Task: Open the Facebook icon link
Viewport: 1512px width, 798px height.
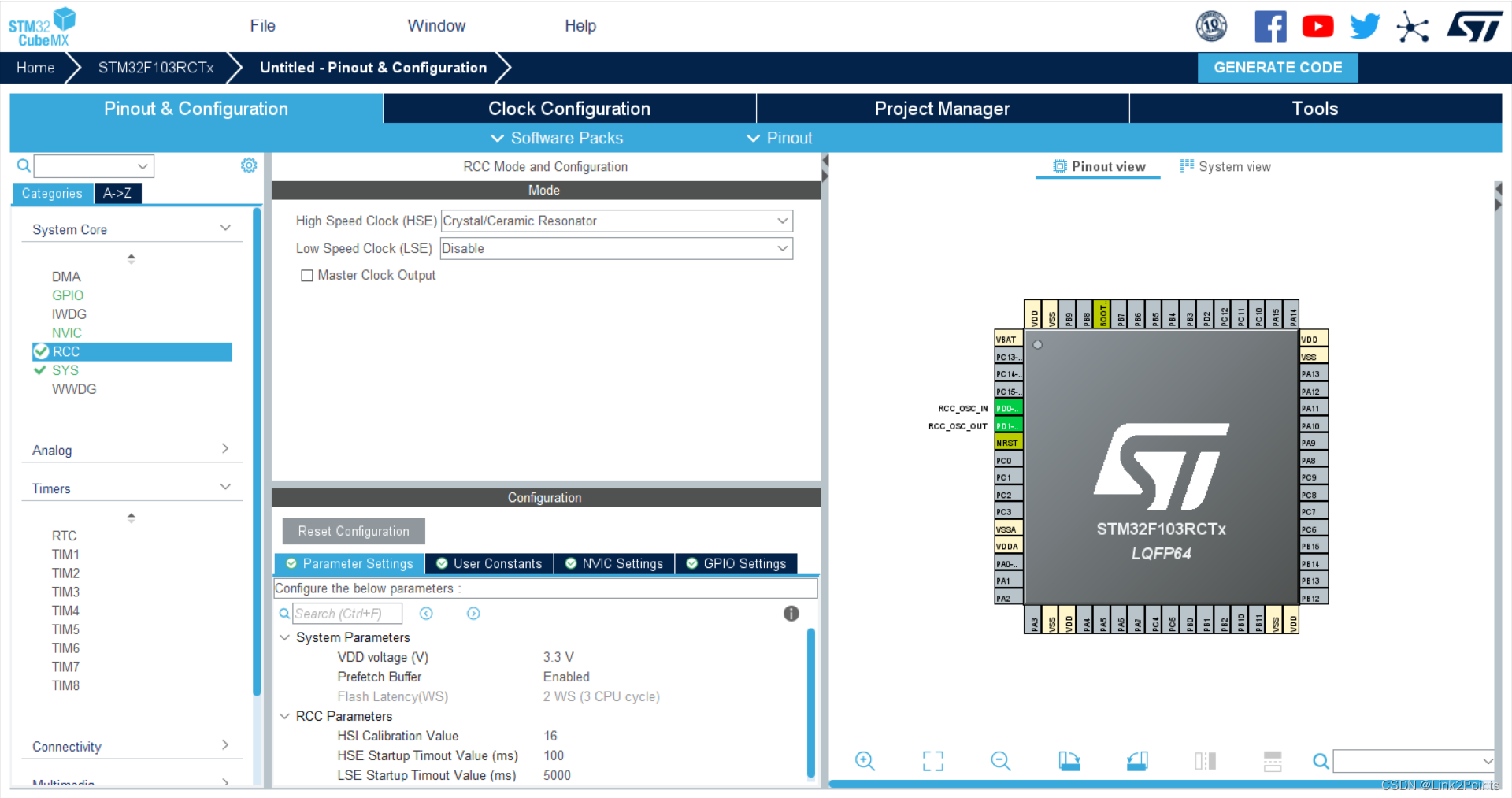Action: 1270,27
